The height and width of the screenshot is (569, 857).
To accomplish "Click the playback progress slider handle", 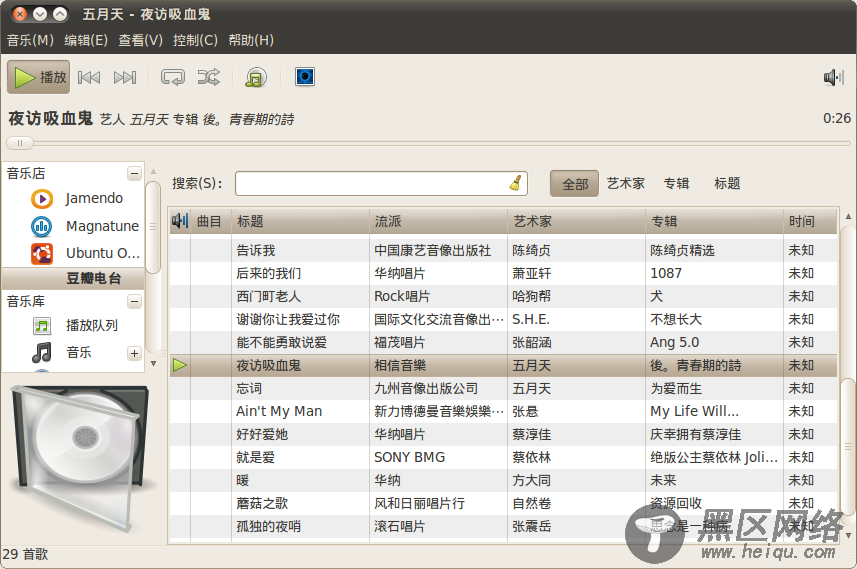I will 20,143.
